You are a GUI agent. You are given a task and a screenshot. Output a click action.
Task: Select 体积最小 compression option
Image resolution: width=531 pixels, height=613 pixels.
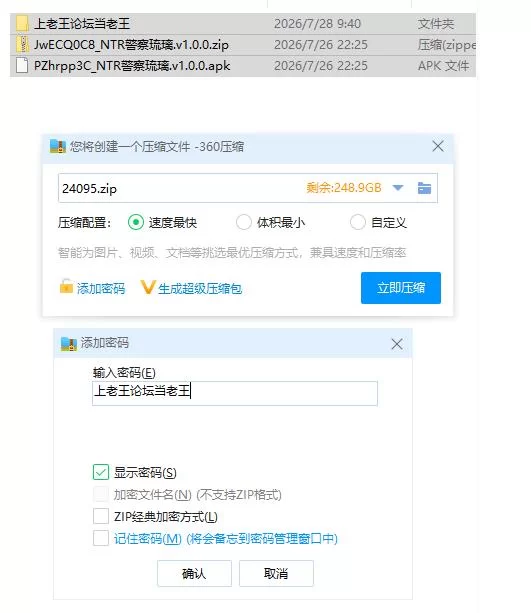244,222
